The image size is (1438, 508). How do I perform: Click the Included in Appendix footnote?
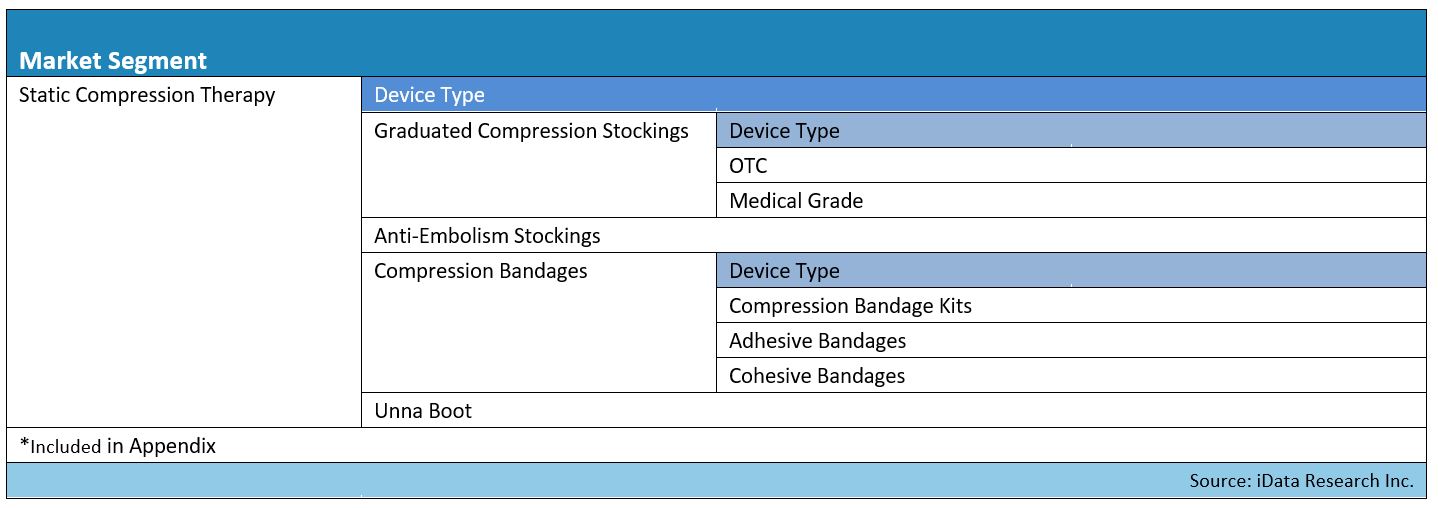tap(118, 446)
